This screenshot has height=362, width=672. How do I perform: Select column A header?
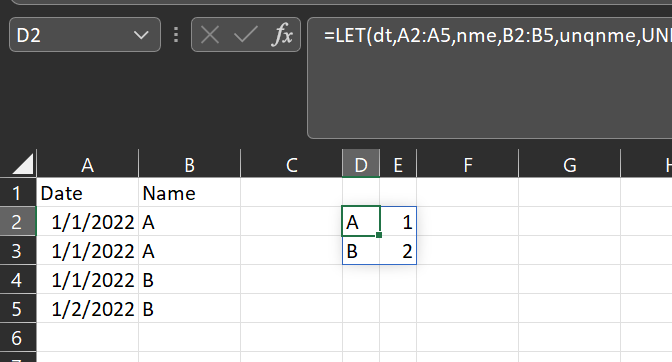[87, 165]
